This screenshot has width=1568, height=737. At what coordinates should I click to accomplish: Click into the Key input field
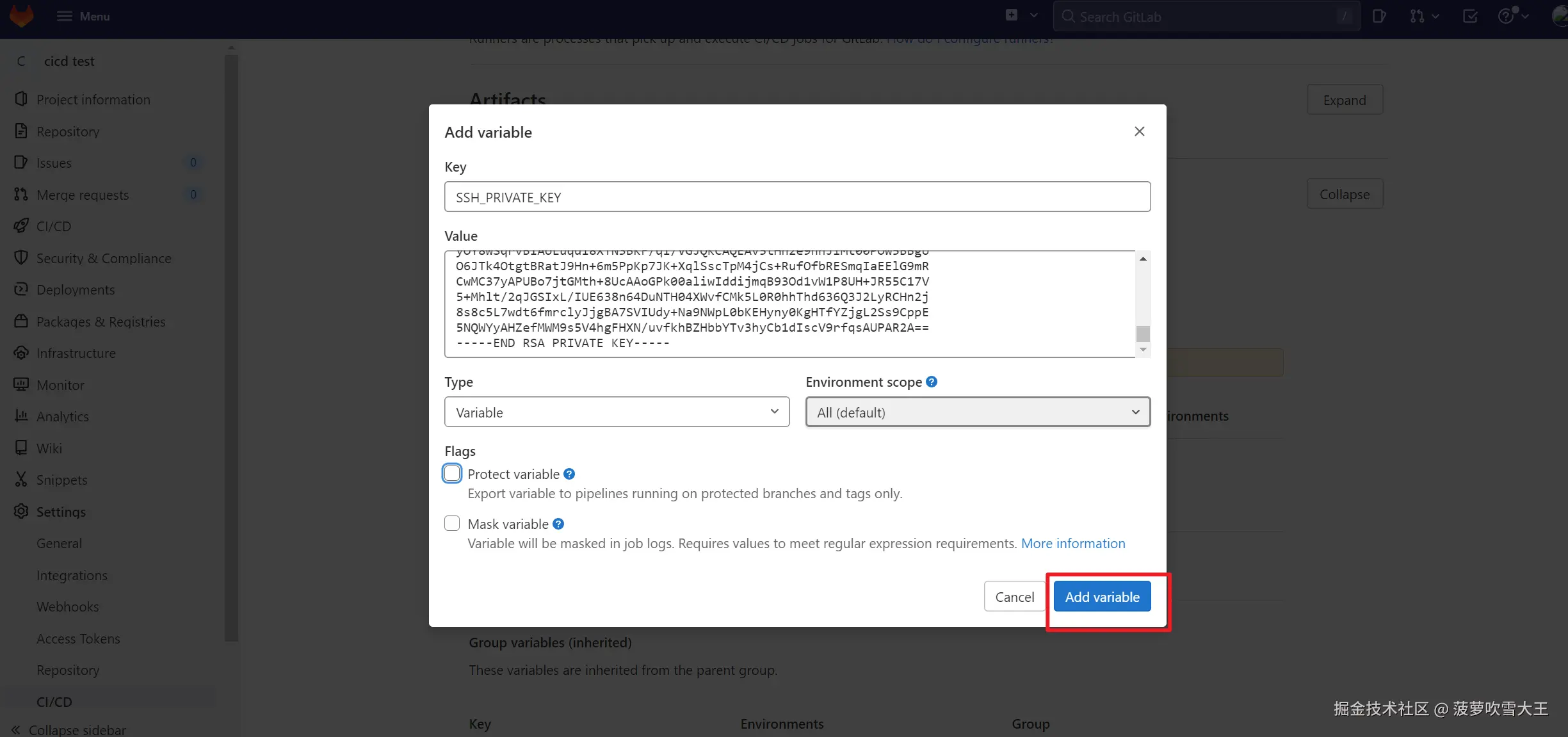797,197
